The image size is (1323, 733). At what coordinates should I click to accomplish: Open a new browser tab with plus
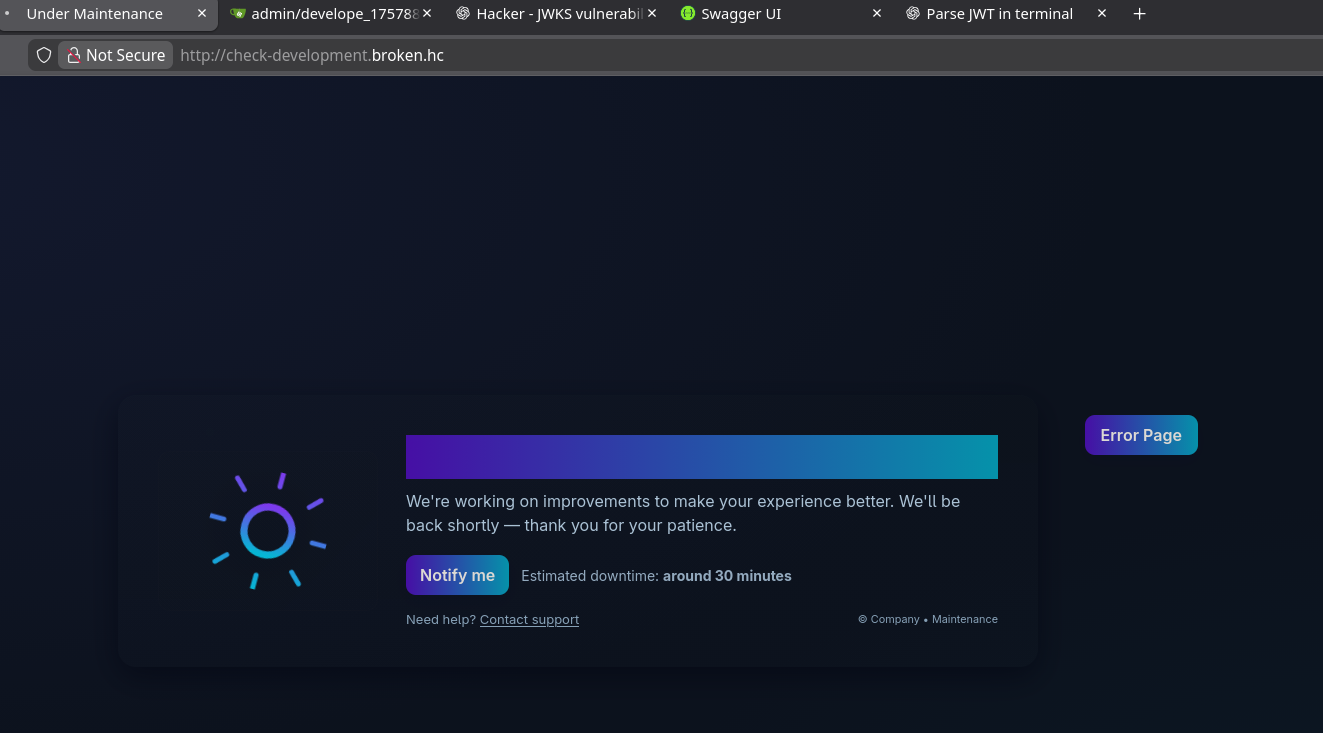(1139, 14)
